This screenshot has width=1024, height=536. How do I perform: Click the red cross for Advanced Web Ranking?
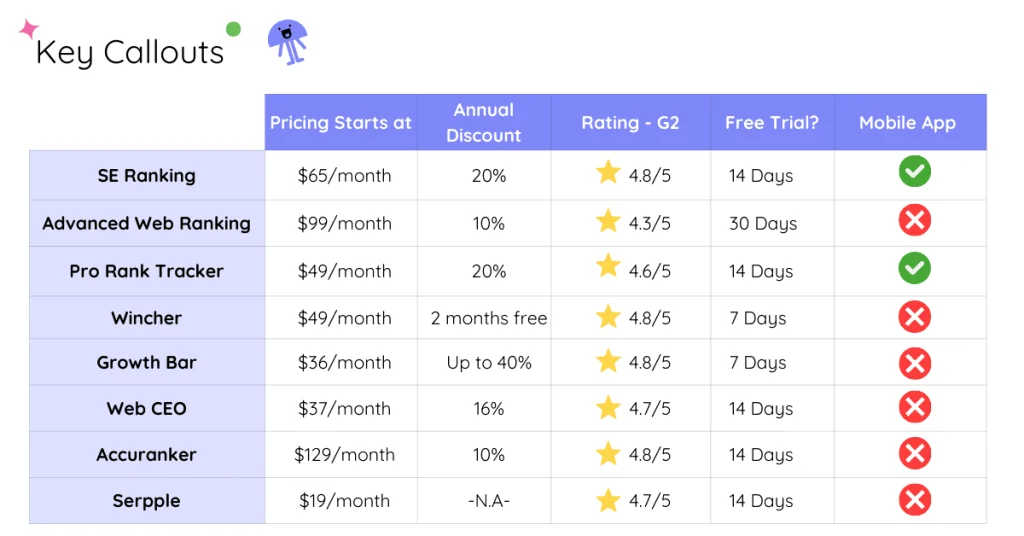click(x=914, y=221)
